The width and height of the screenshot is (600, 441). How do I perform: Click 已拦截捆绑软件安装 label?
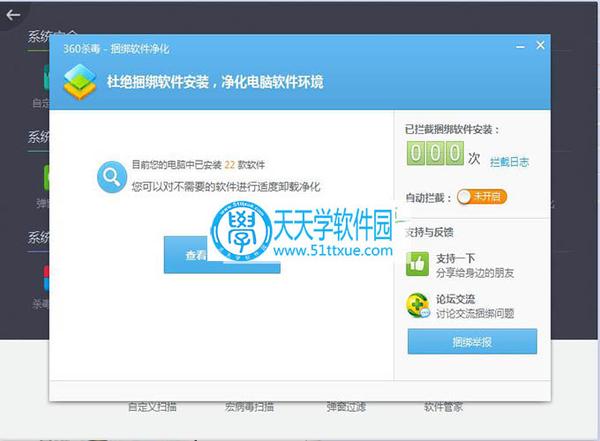(452, 129)
